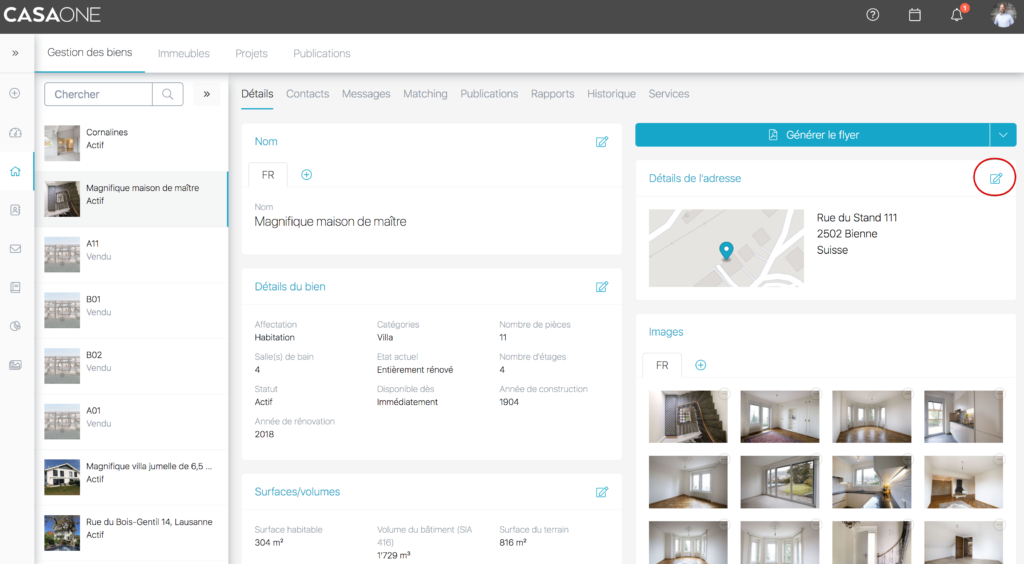Open the mail icon in left sidebar
The image size is (1024, 564).
[15, 249]
